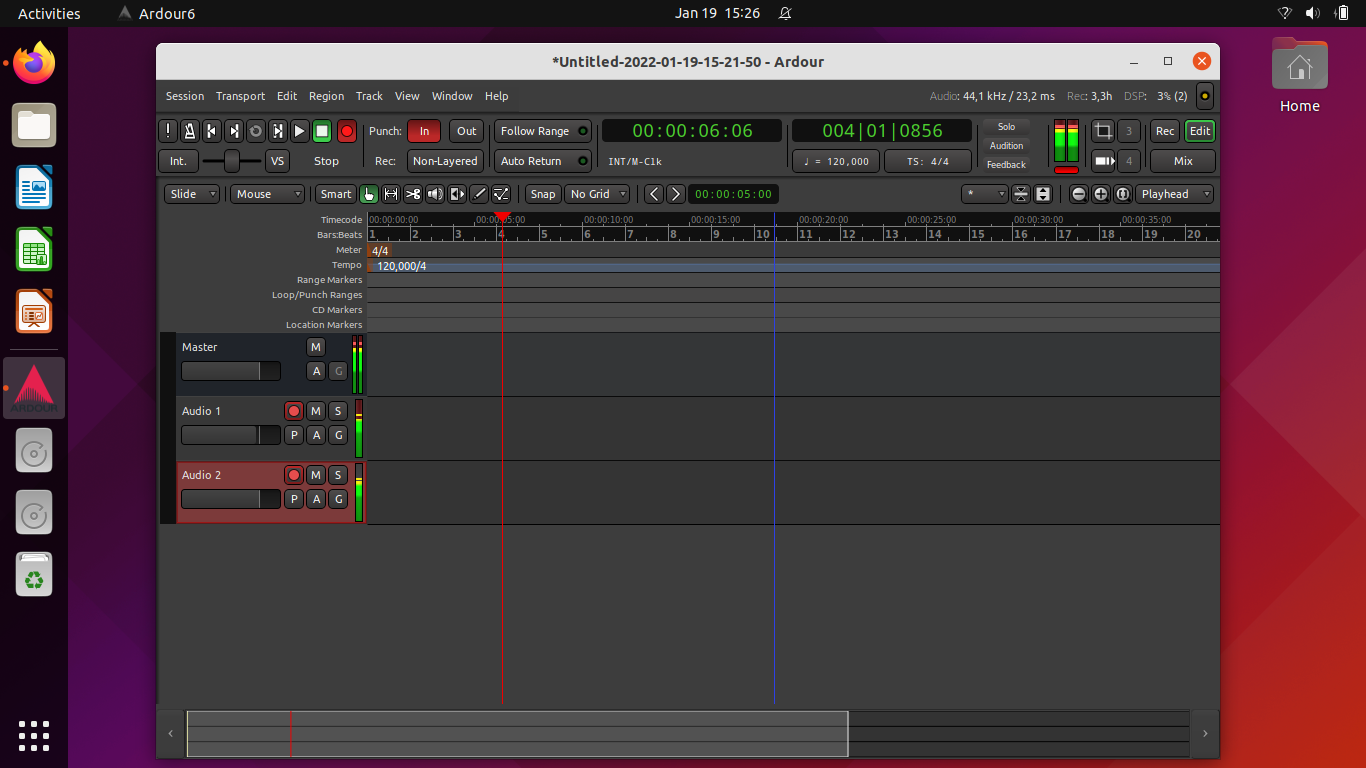The image size is (1366, 768).
Task: Select the Audition speaker tool
Action: click(435, 194)
